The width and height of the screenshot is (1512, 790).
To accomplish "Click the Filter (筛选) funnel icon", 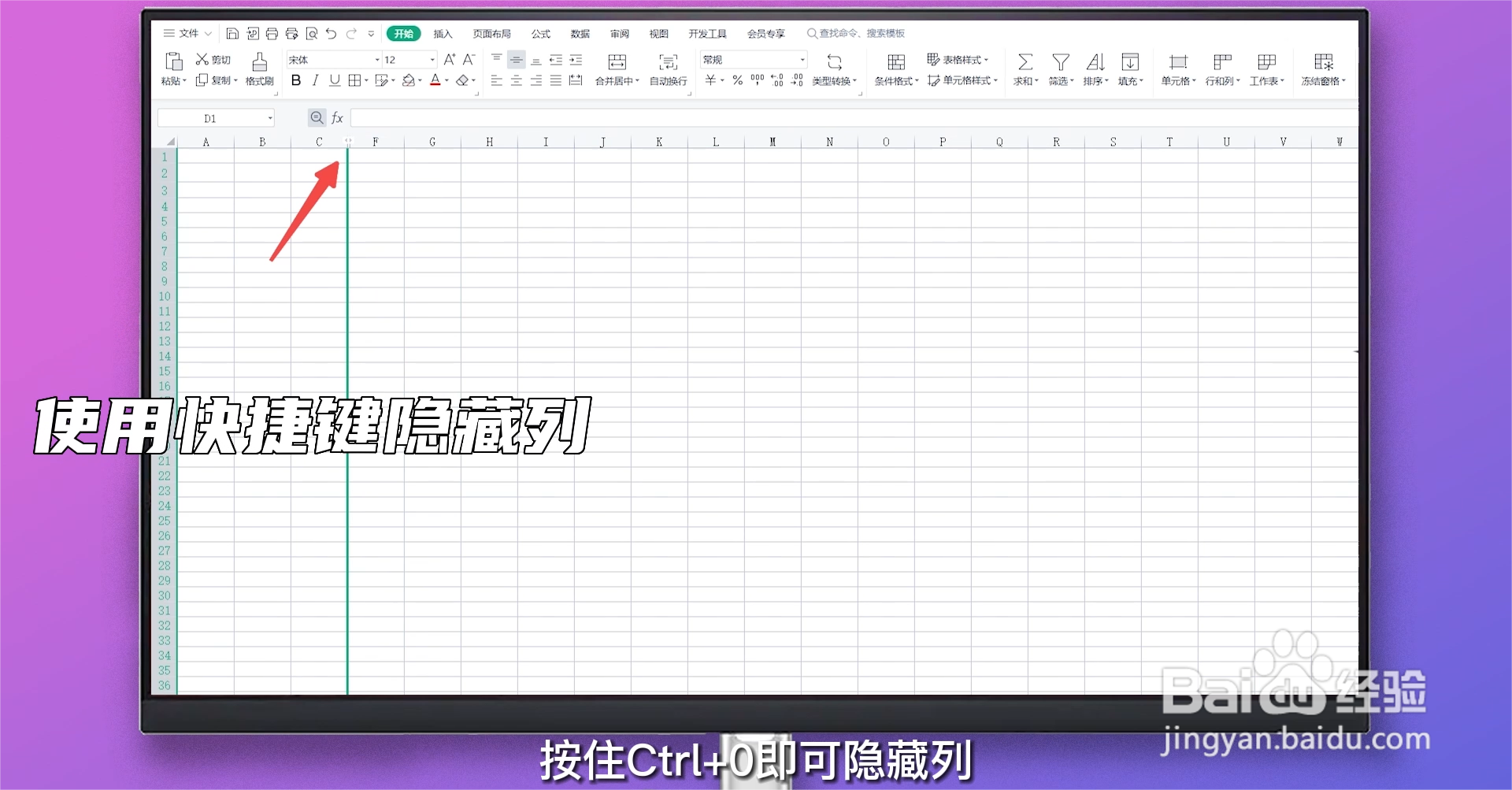I will pos(1061,62).
